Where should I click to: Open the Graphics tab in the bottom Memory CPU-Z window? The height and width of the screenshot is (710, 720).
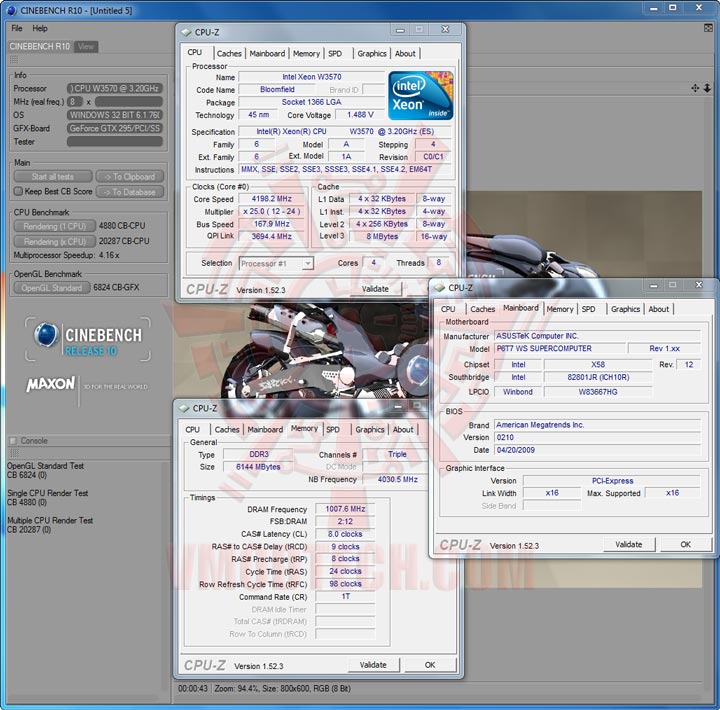(370, 429)
